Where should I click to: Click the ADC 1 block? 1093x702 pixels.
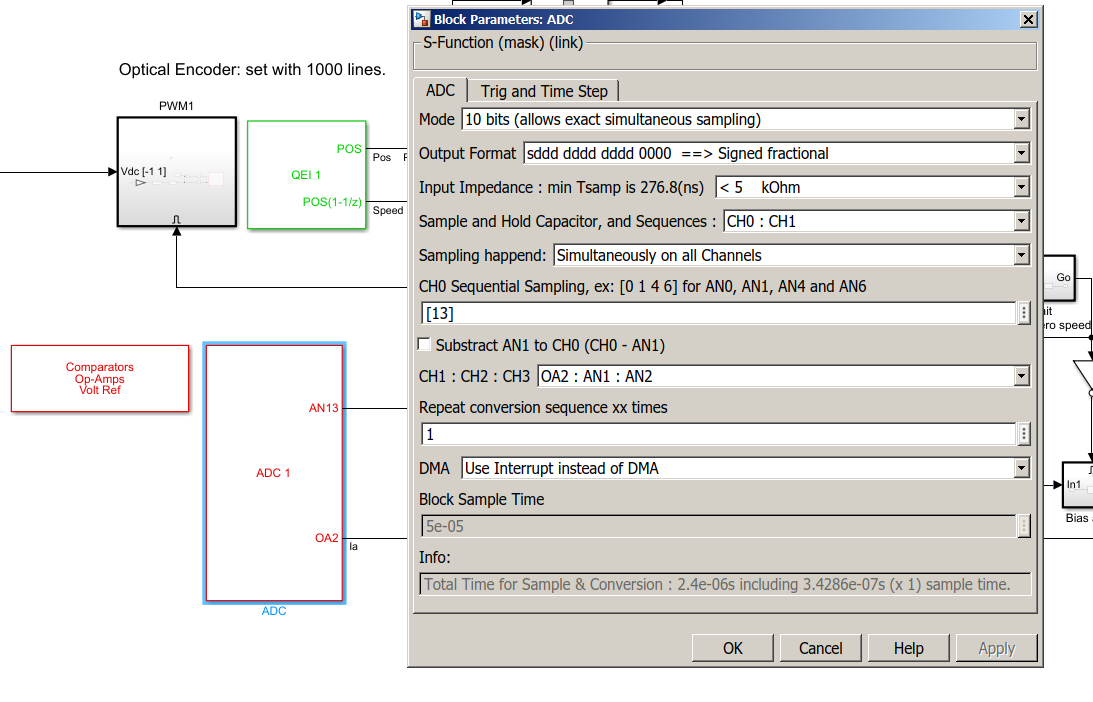[274, 473]
